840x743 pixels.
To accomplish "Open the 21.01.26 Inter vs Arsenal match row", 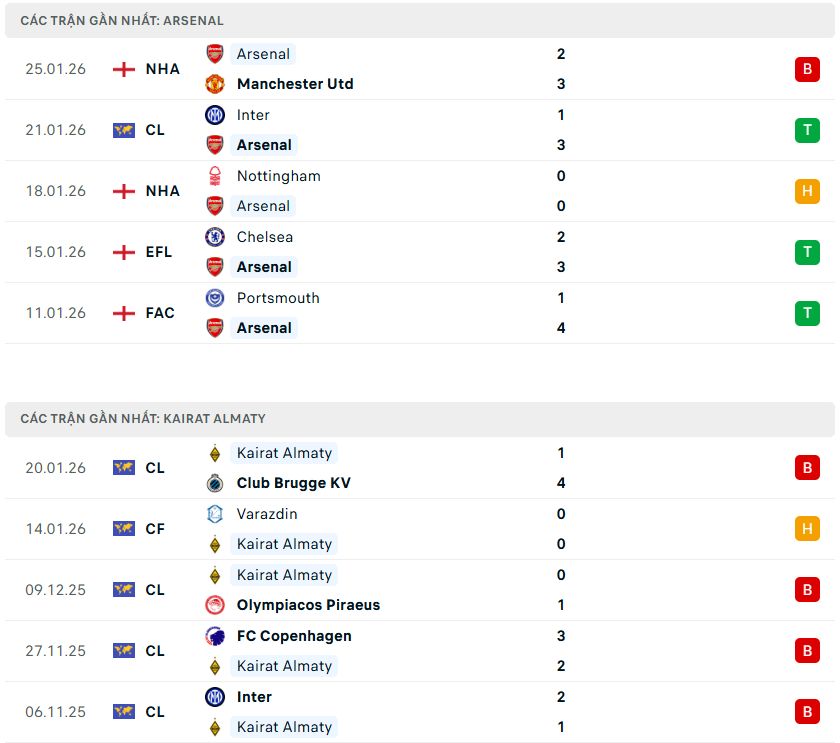I will [x=420, y=130].
